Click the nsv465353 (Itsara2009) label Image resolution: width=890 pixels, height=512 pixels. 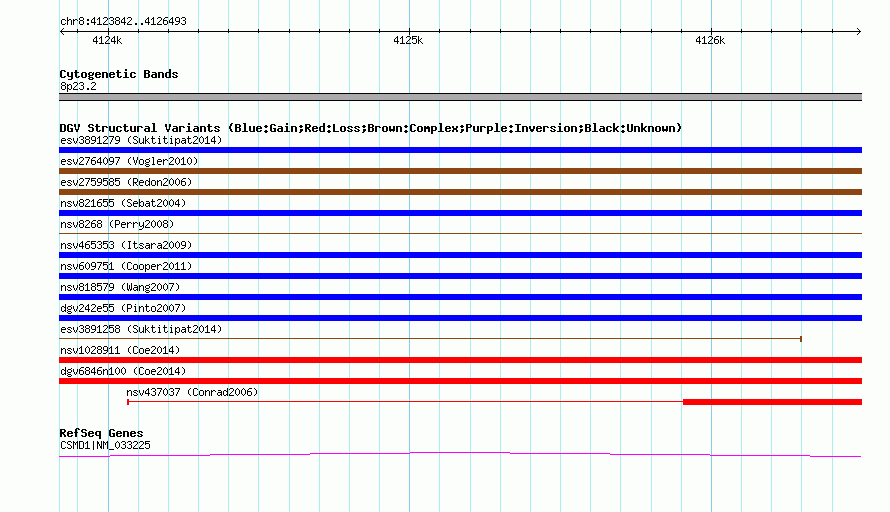(126, 245)
